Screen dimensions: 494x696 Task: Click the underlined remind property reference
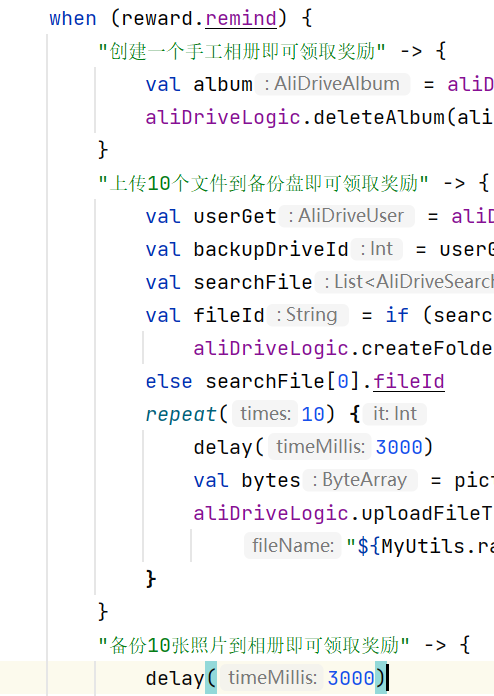point(241,19)
